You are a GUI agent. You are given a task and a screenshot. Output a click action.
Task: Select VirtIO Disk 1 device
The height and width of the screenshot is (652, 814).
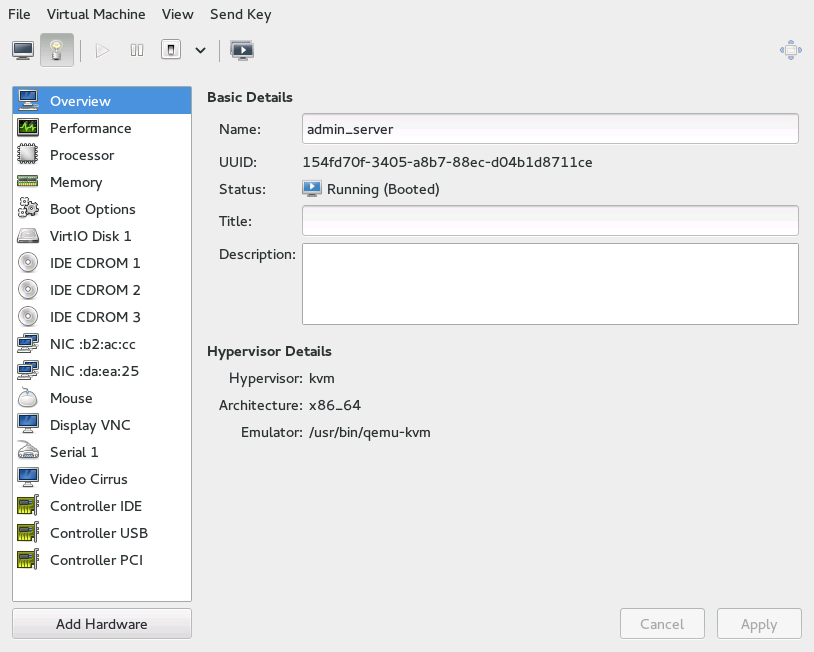click(90, 236)
